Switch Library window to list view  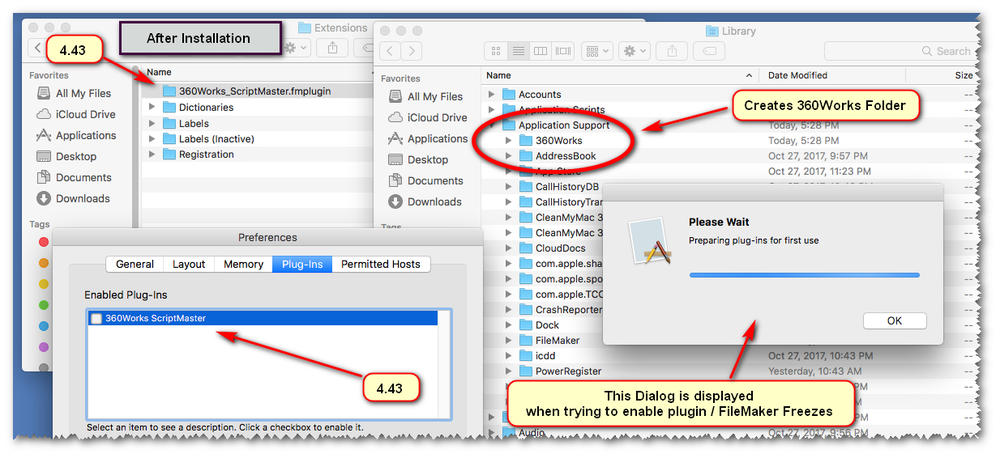(518, 51)
